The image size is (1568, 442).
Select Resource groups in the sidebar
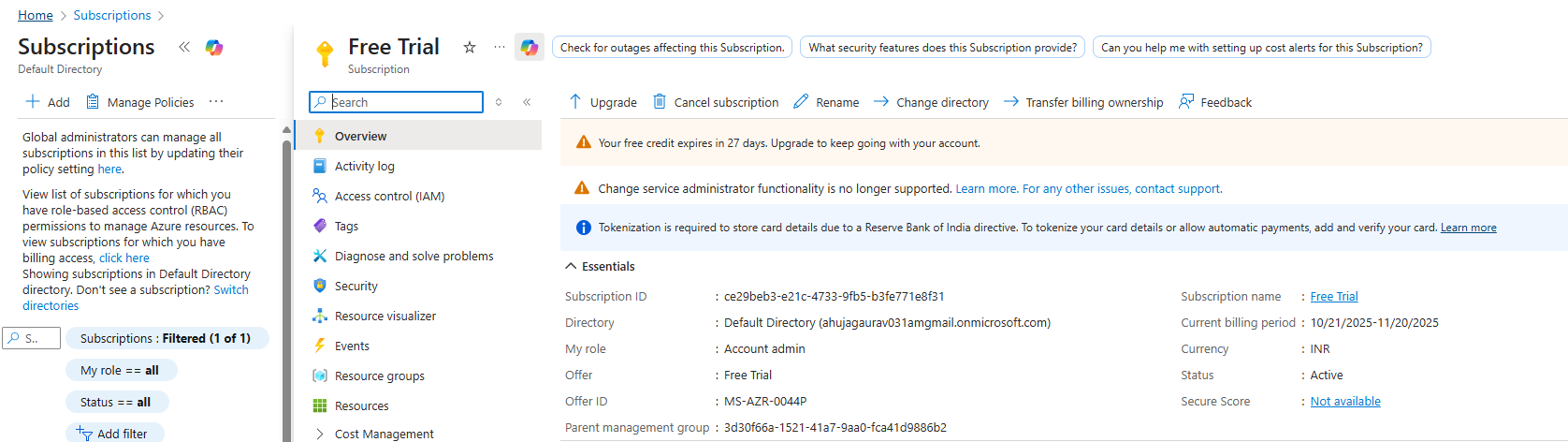tap(379, 376)
